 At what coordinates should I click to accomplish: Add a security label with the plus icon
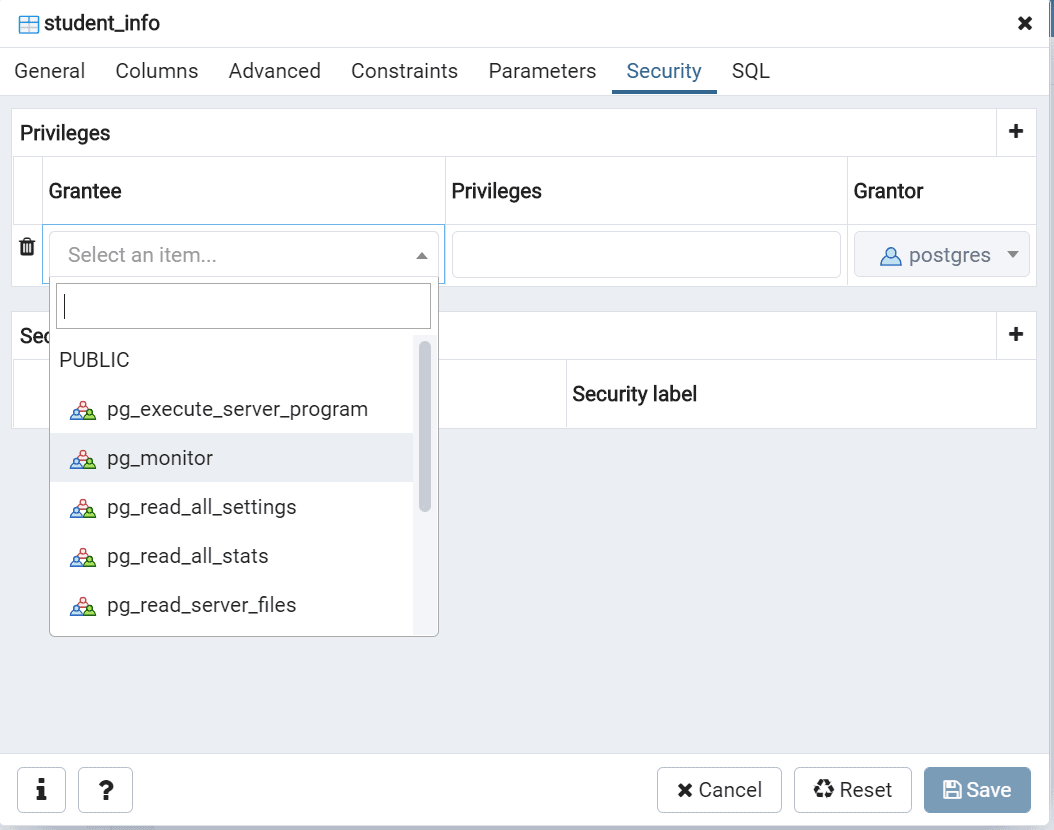click(x=1016, y=335)
